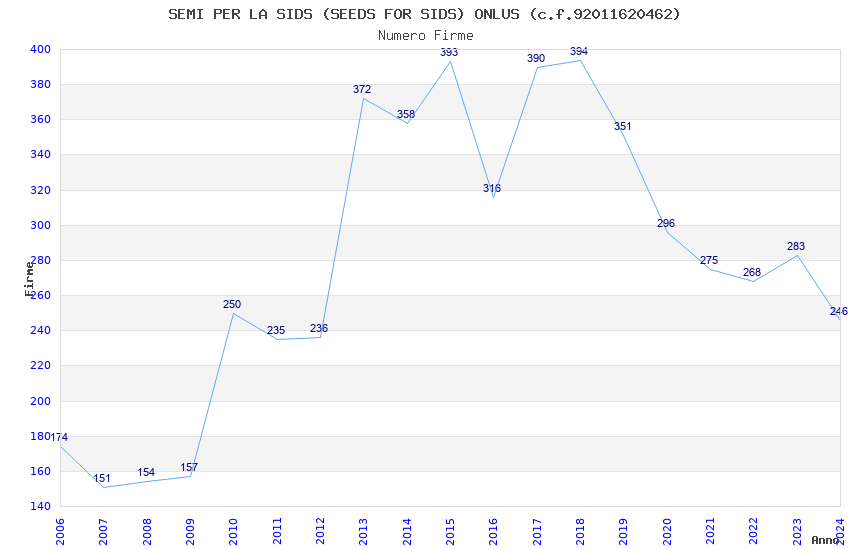Select data label 246 for year 2024
This screenshot has width=850, height=550.
[x=839, y=311]
